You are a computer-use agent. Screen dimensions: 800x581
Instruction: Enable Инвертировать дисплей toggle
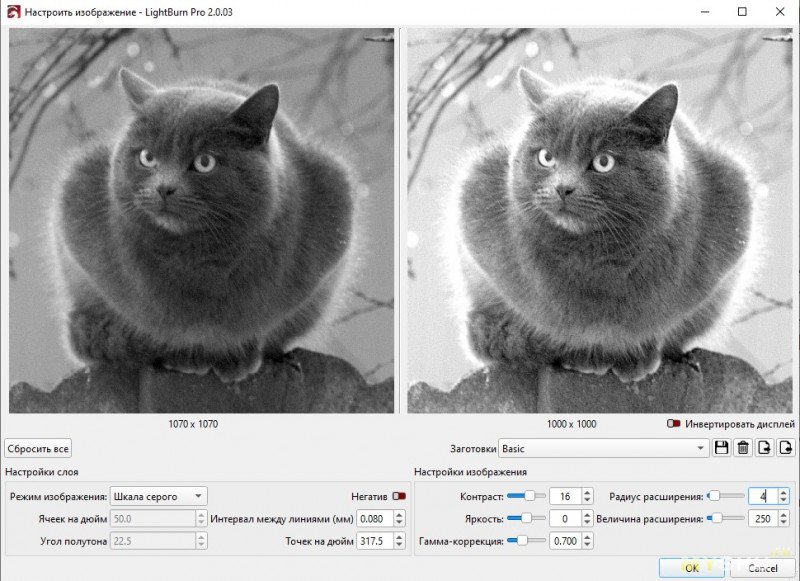pyautogui.click(x=674, y=424)
